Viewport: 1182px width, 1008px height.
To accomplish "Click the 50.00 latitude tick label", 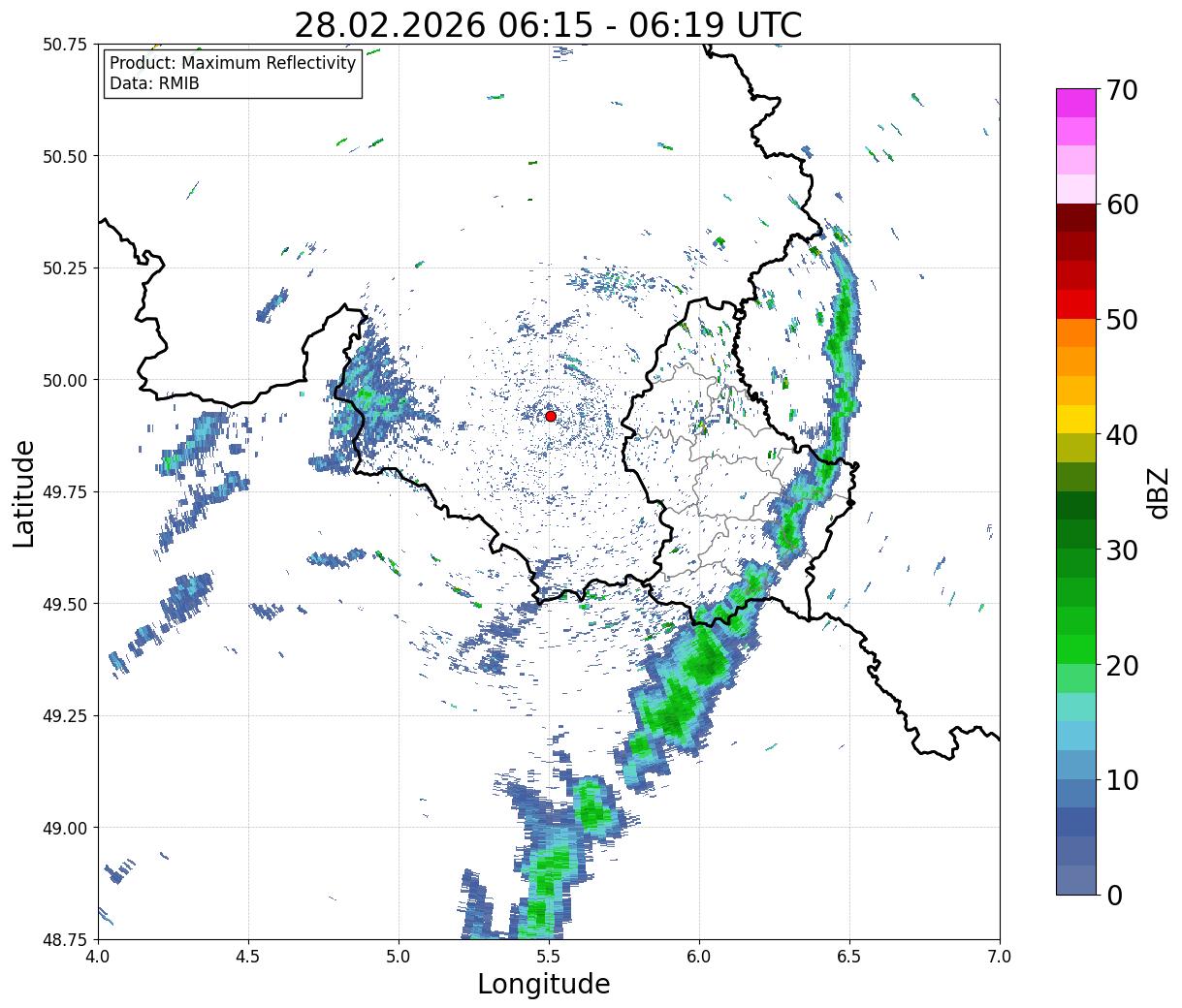I will 64,380.
